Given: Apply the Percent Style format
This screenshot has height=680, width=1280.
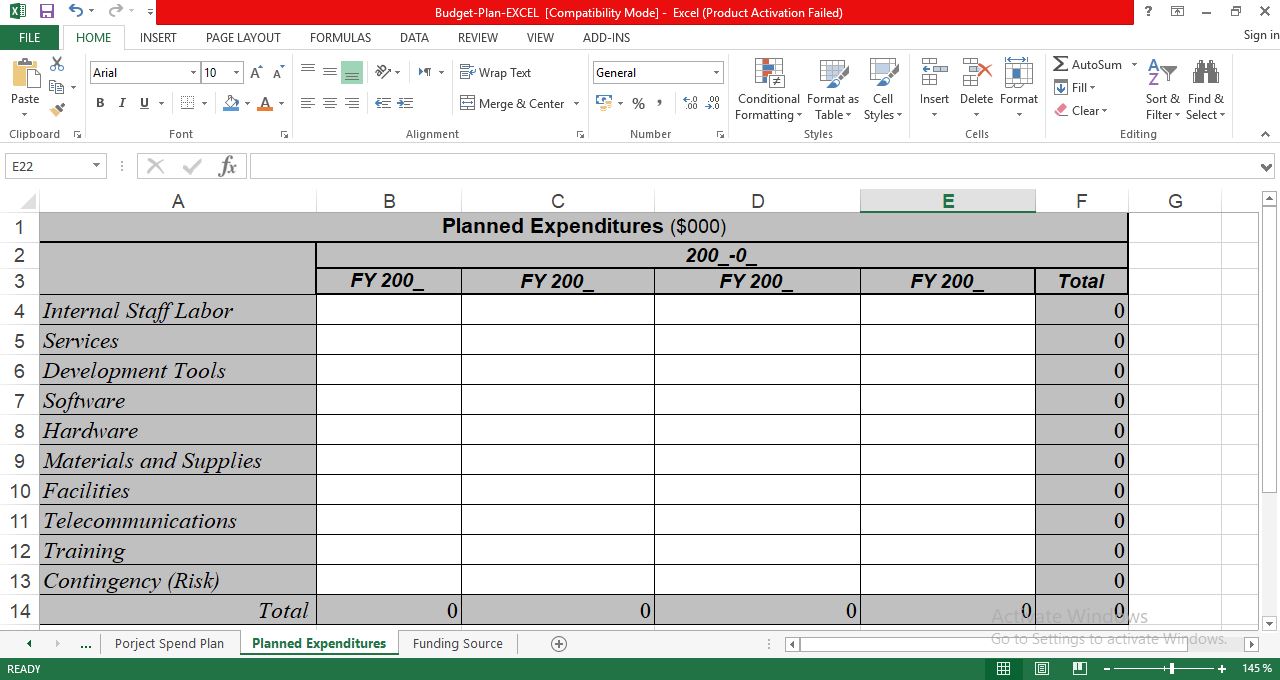Looking at the screenshot, I should pos(638,103).
